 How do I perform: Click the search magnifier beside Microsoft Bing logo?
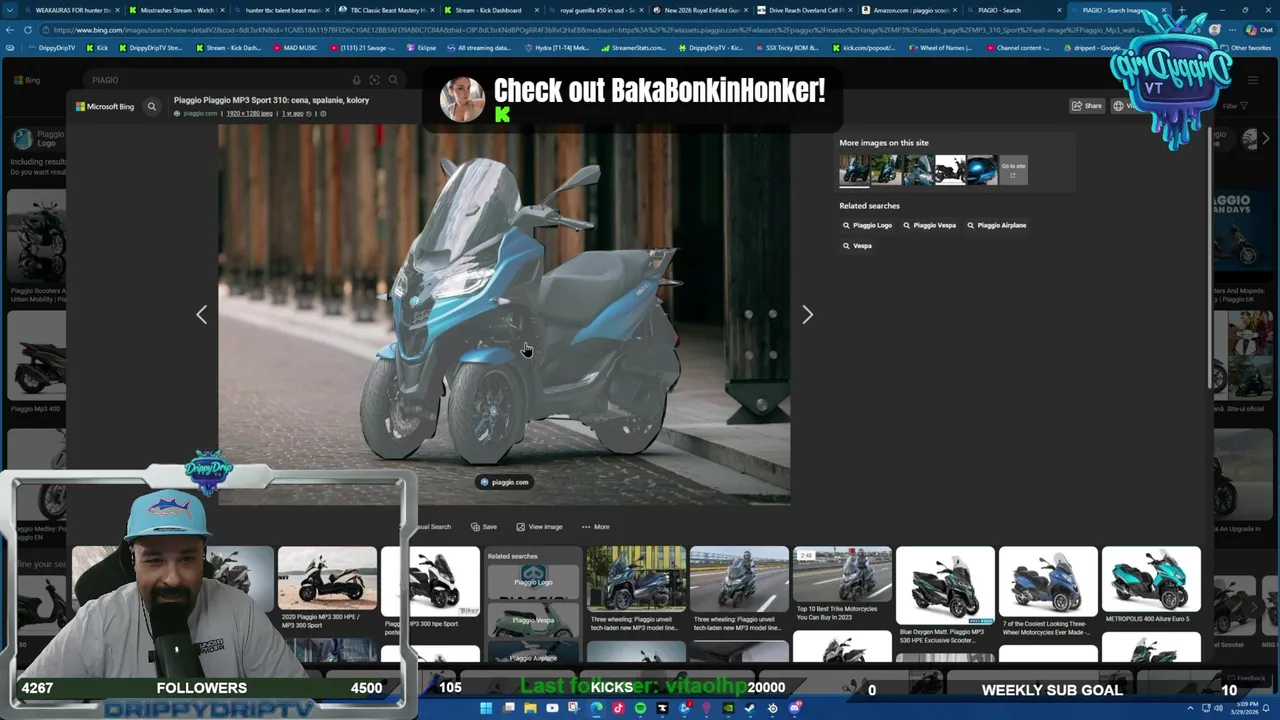[x=152, y=106]
